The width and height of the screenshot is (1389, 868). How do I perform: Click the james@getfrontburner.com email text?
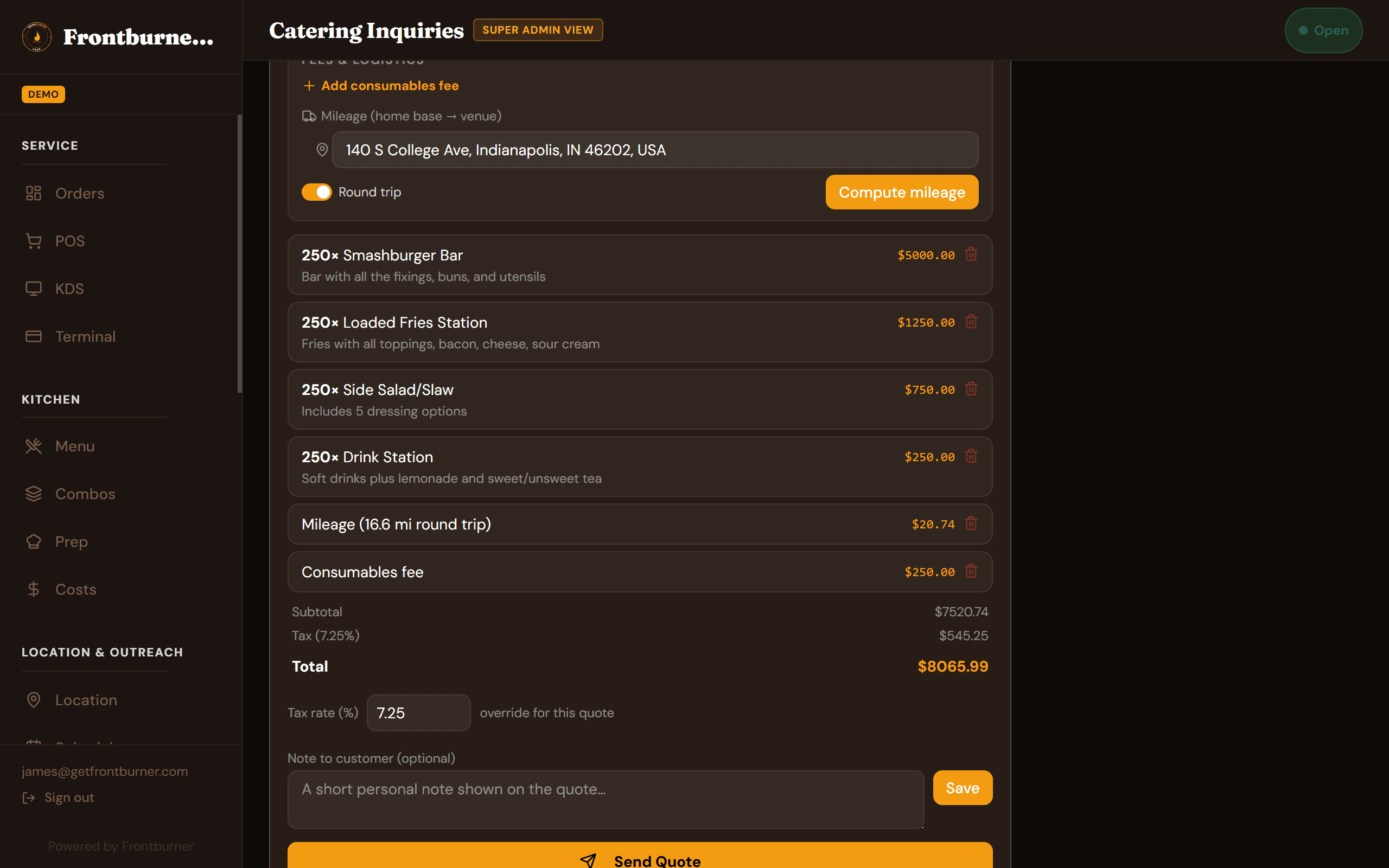(105, 771)
